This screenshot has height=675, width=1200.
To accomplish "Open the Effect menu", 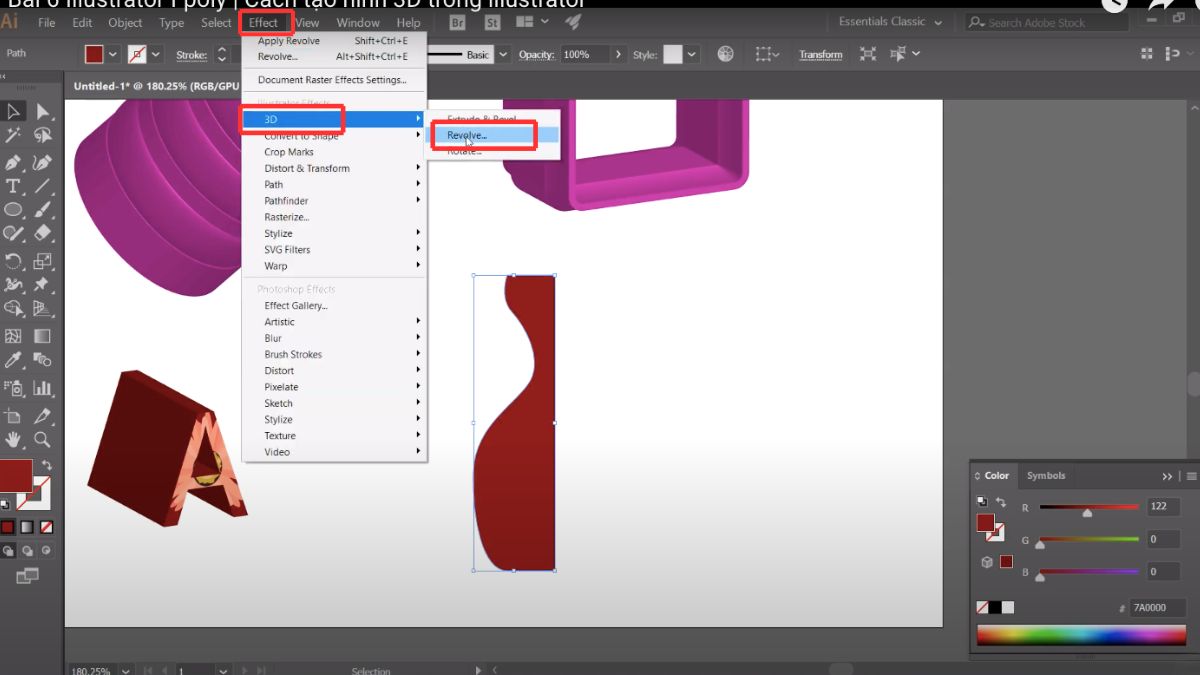I will pos(264,22).
